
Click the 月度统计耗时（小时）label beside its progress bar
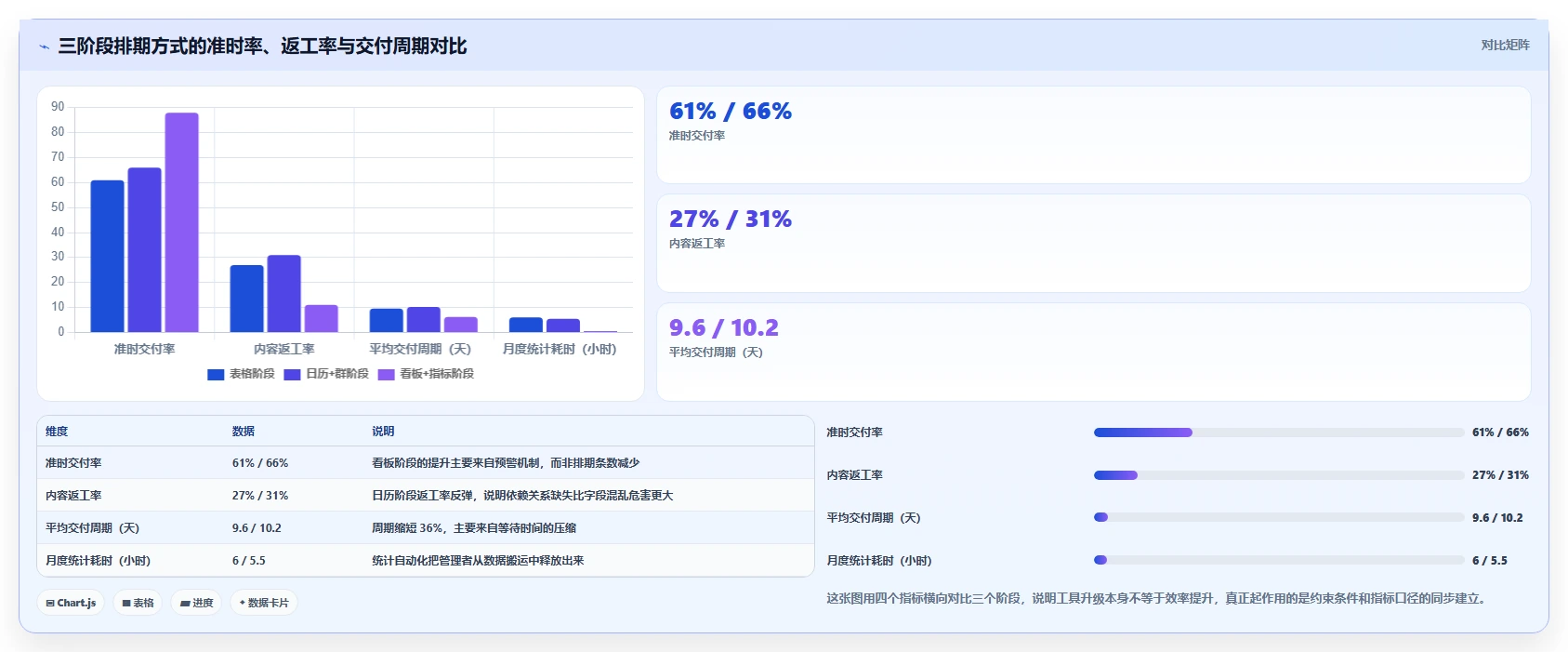click(879, 561)
